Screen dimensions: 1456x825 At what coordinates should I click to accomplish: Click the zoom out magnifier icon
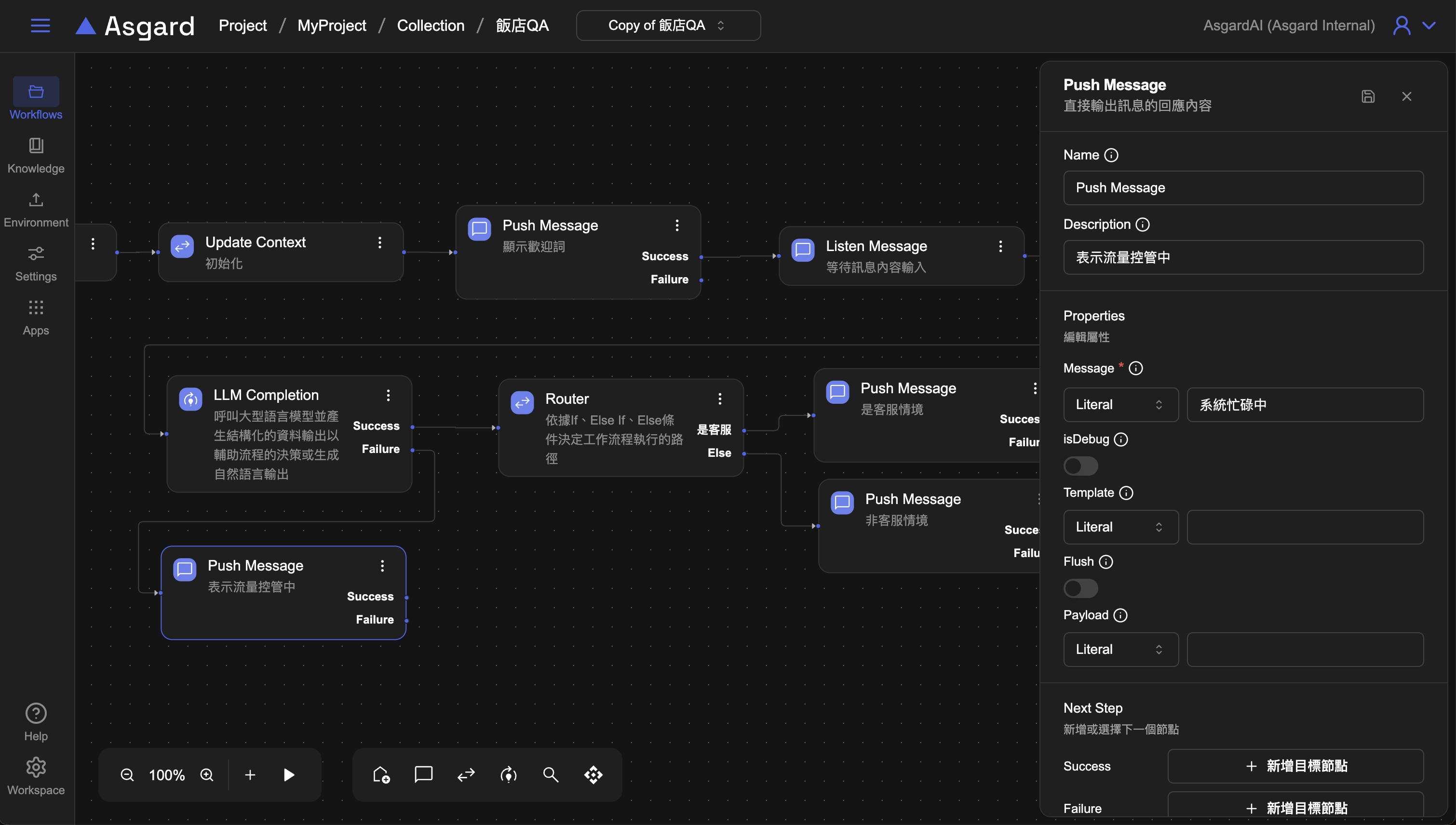pyautogui.click(x=127, y=774)
